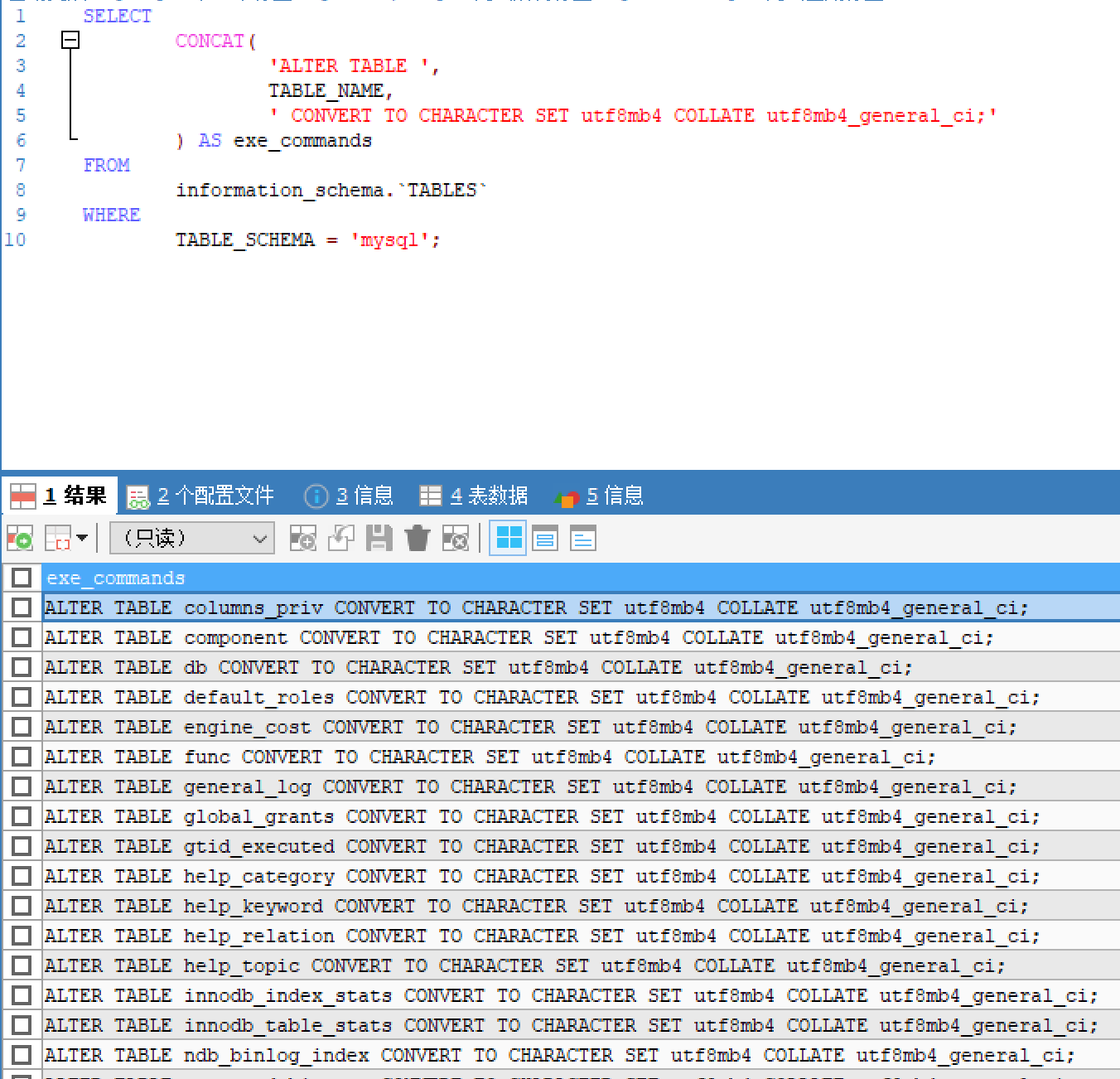
Task: Check the columns_priv row checkbox
Action: (22, 607)
